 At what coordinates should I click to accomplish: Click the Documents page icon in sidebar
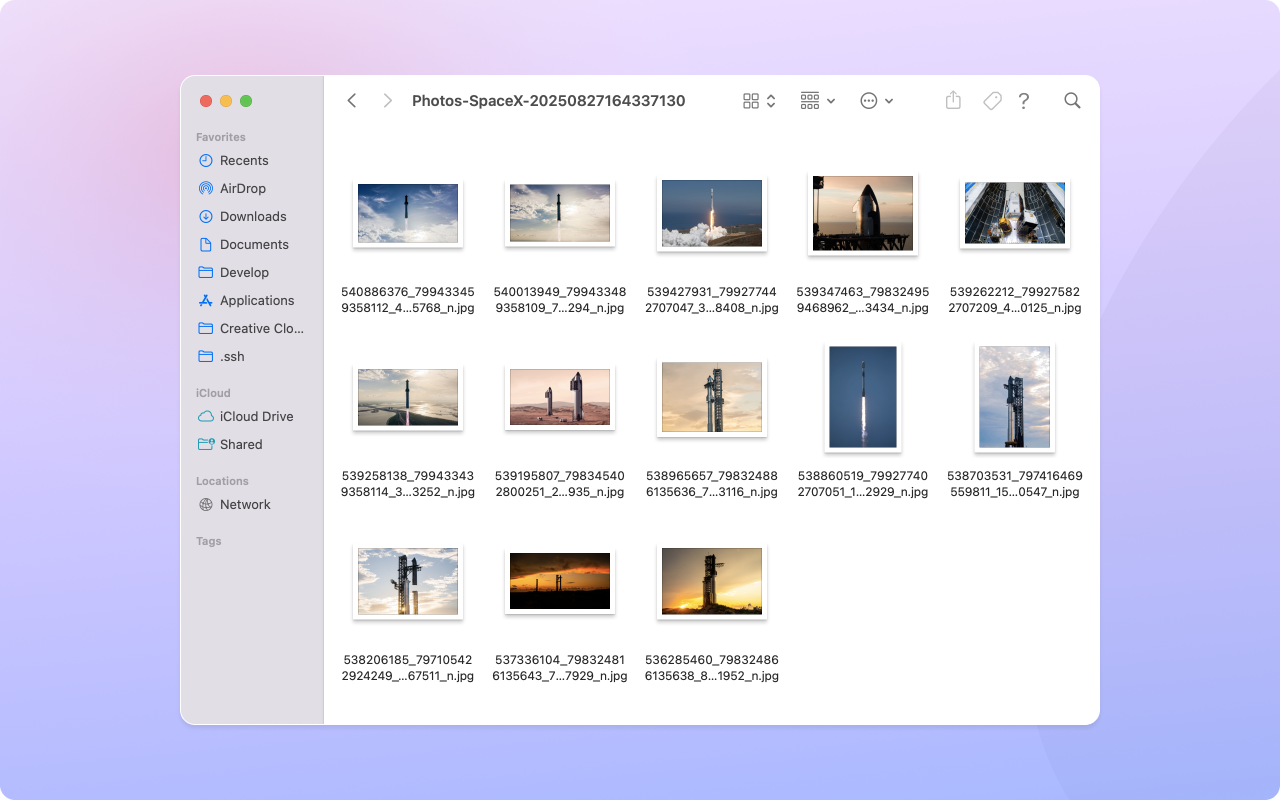[206, 244]
